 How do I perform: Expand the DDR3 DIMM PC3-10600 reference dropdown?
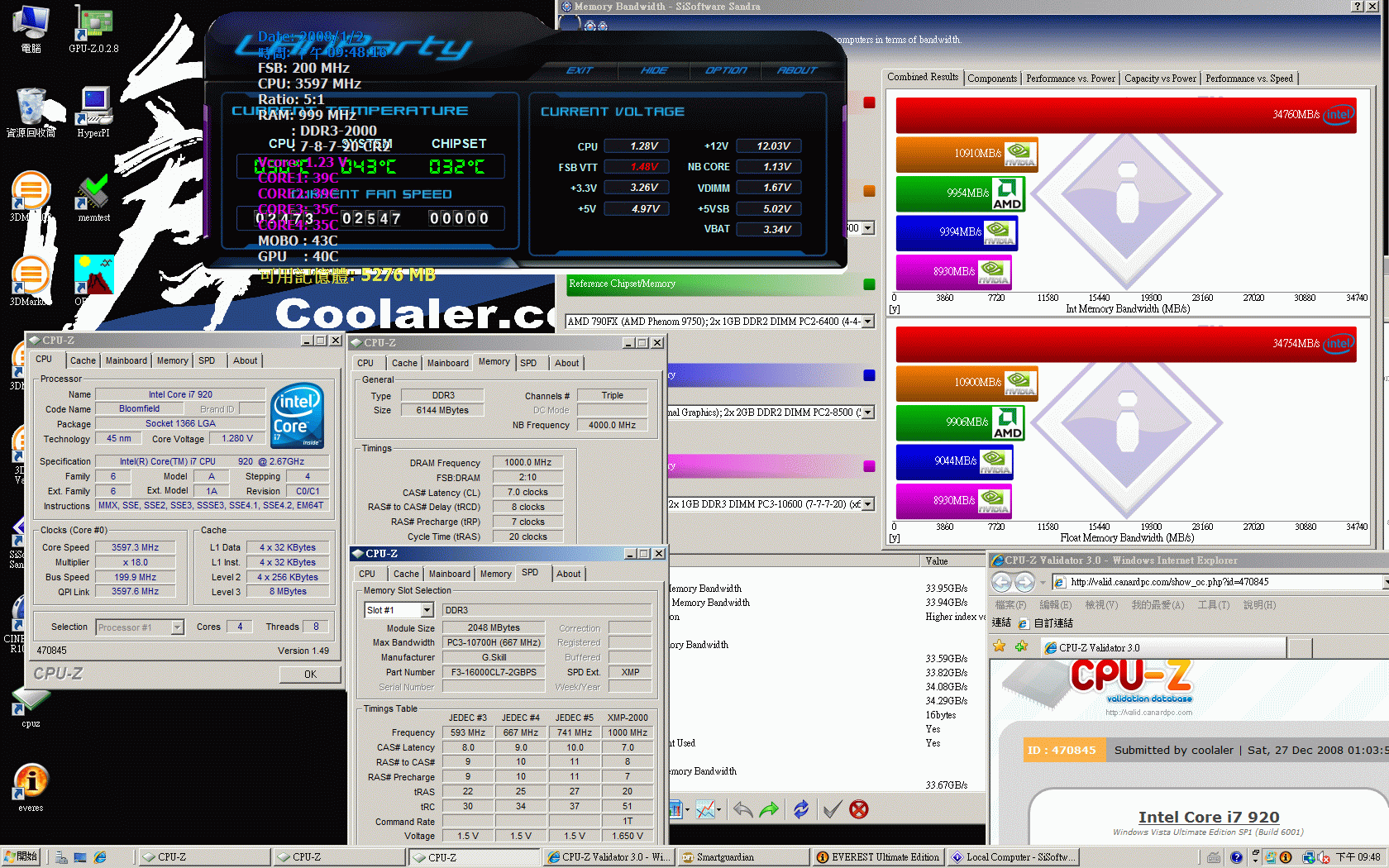point(868,504)
